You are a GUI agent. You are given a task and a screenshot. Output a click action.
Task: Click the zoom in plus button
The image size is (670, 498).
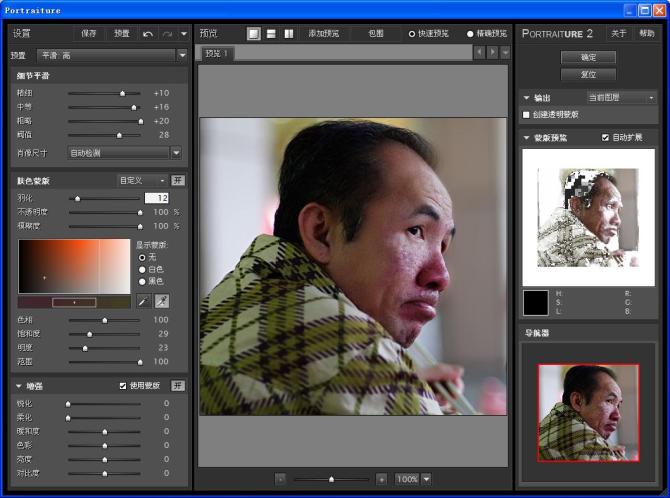click(381, 479)
